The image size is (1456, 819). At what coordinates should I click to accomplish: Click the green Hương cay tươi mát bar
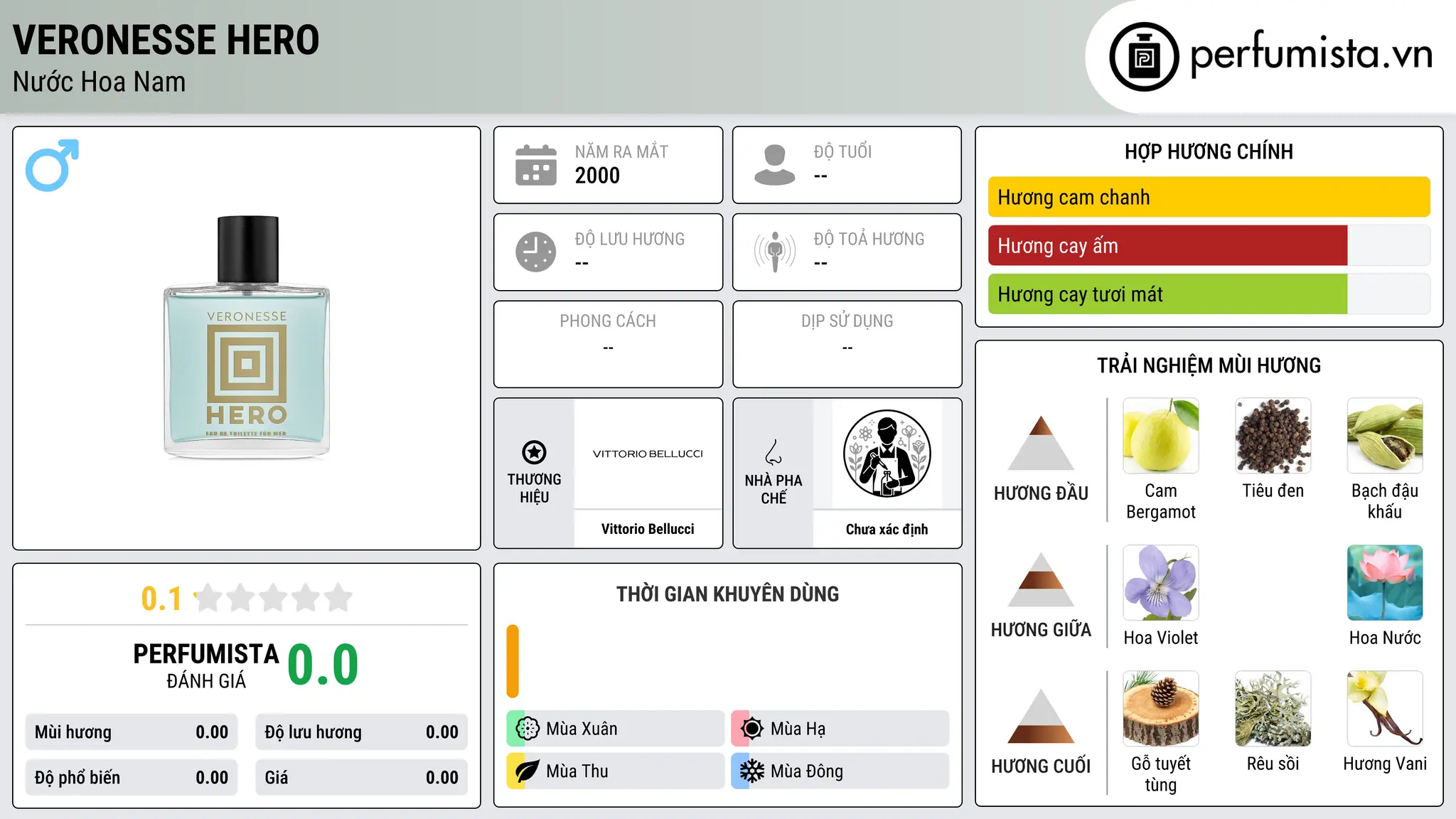tap(1167, 294)
